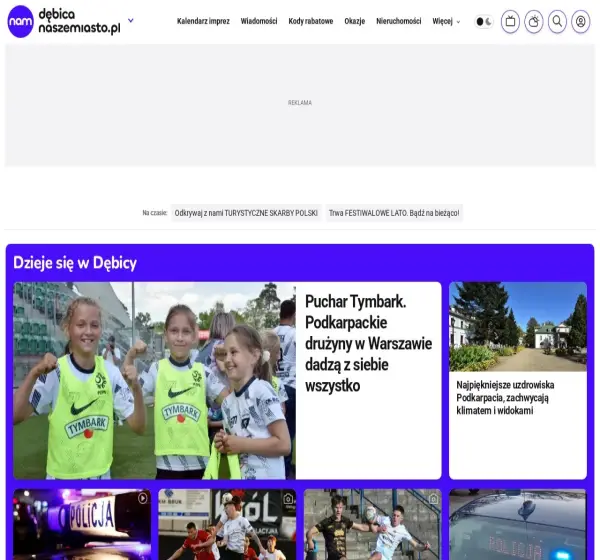Open 'Trwa FESTIWALOWE LATO' link
This screenshot has height=560, width=600.
pyautogui.click(x=394, y=213)
